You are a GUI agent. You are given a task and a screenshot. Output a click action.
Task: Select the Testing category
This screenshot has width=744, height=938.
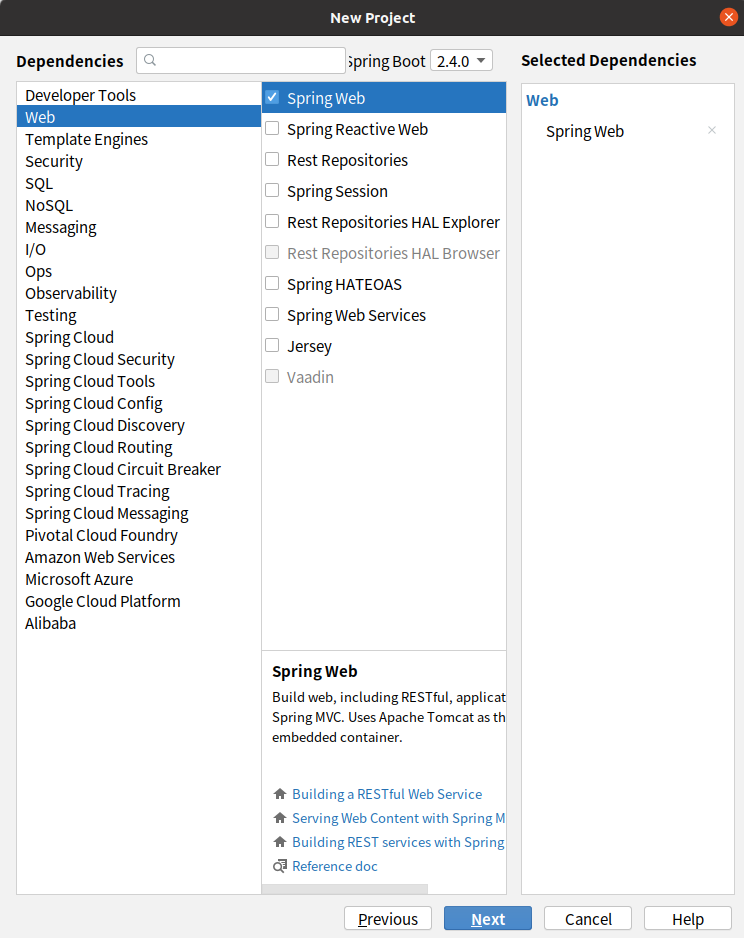pos(139,315)
